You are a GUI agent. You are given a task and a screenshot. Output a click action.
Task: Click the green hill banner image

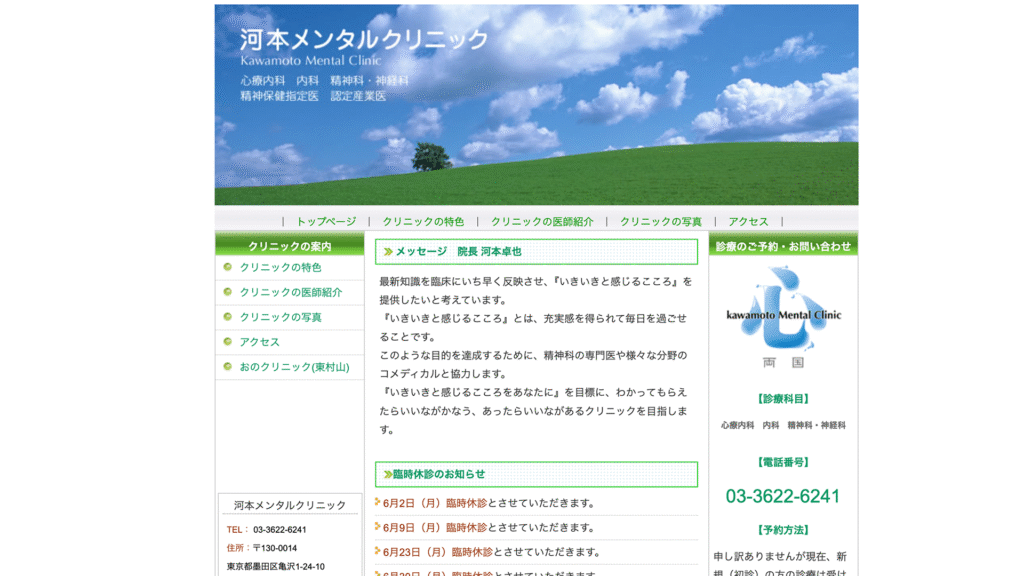pos(536,105)
